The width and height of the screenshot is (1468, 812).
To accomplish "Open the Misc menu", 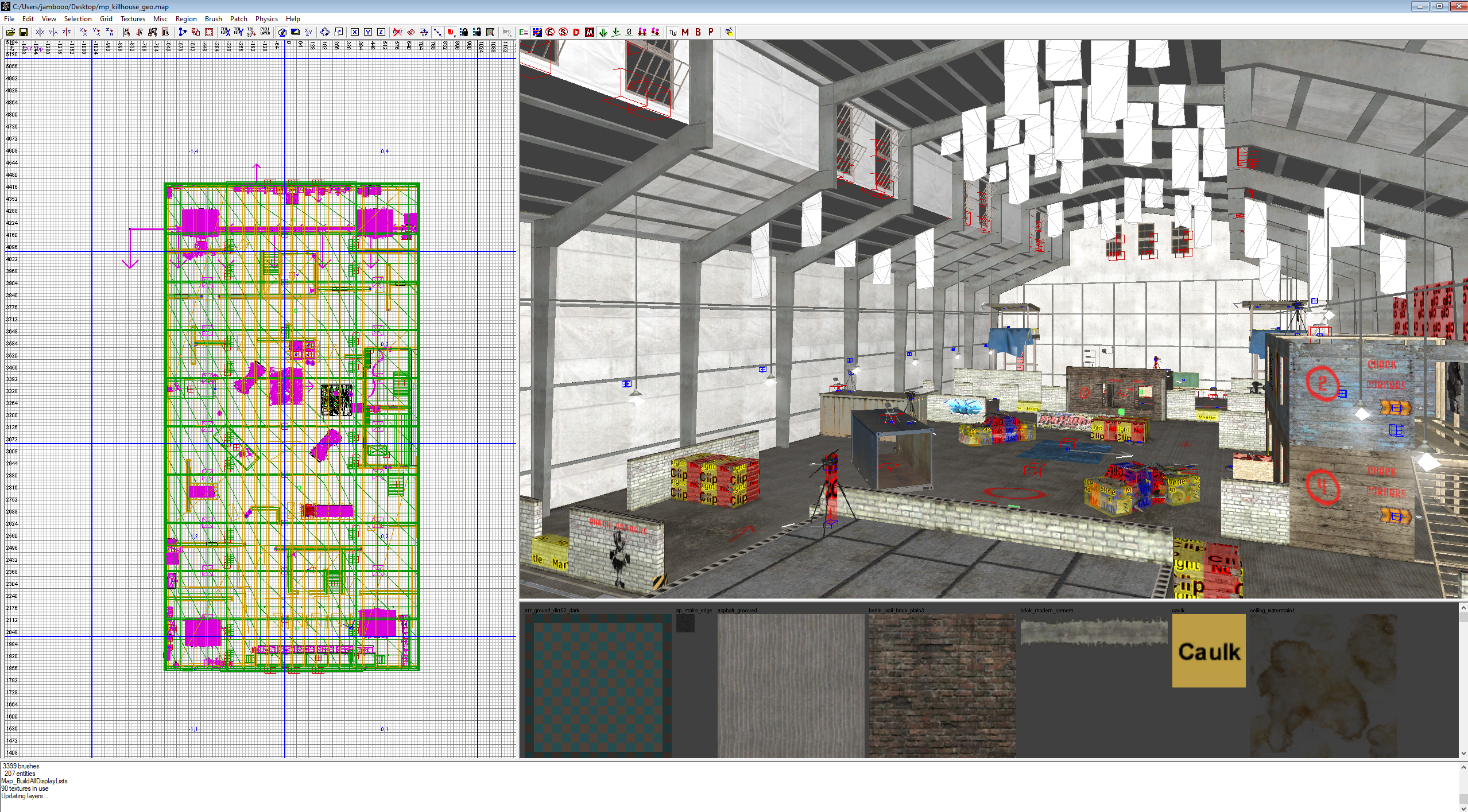I will point(160,19).
